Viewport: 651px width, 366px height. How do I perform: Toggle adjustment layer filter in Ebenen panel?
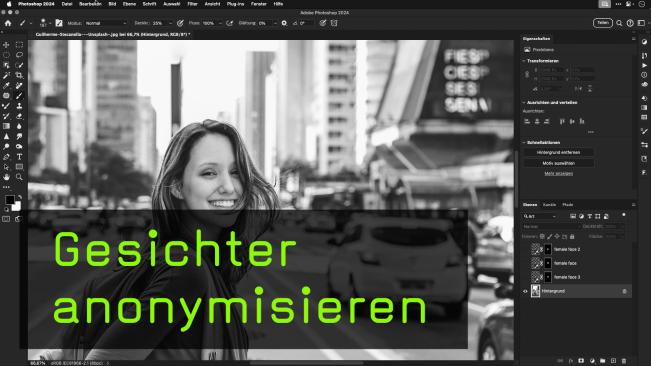tap(581, 216)
